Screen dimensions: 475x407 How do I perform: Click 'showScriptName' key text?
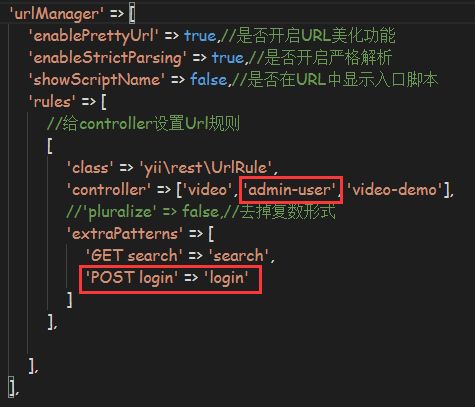click(x=97, y=80)
